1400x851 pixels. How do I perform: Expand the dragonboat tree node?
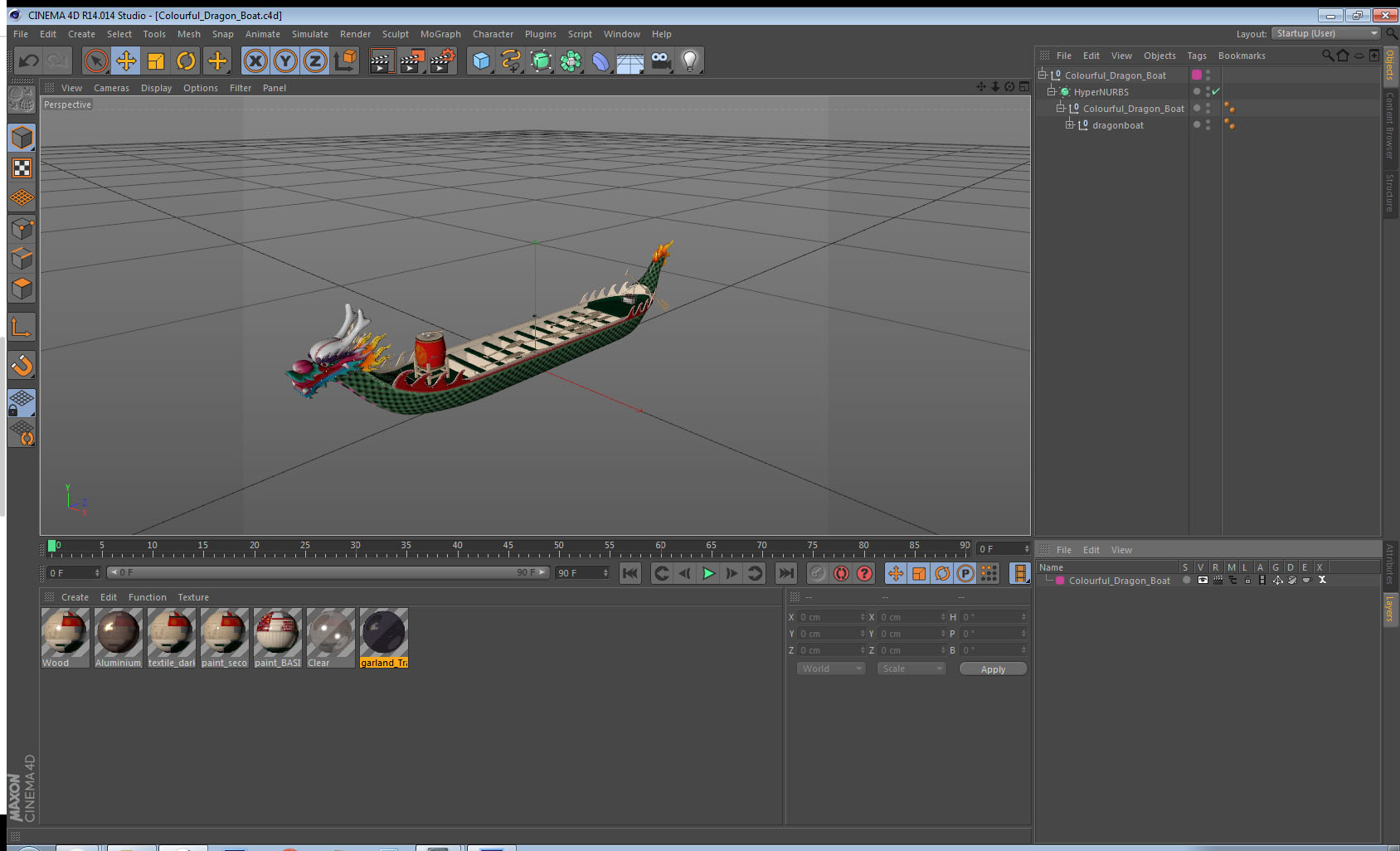pyautogui.click(x=1070, y=124)
